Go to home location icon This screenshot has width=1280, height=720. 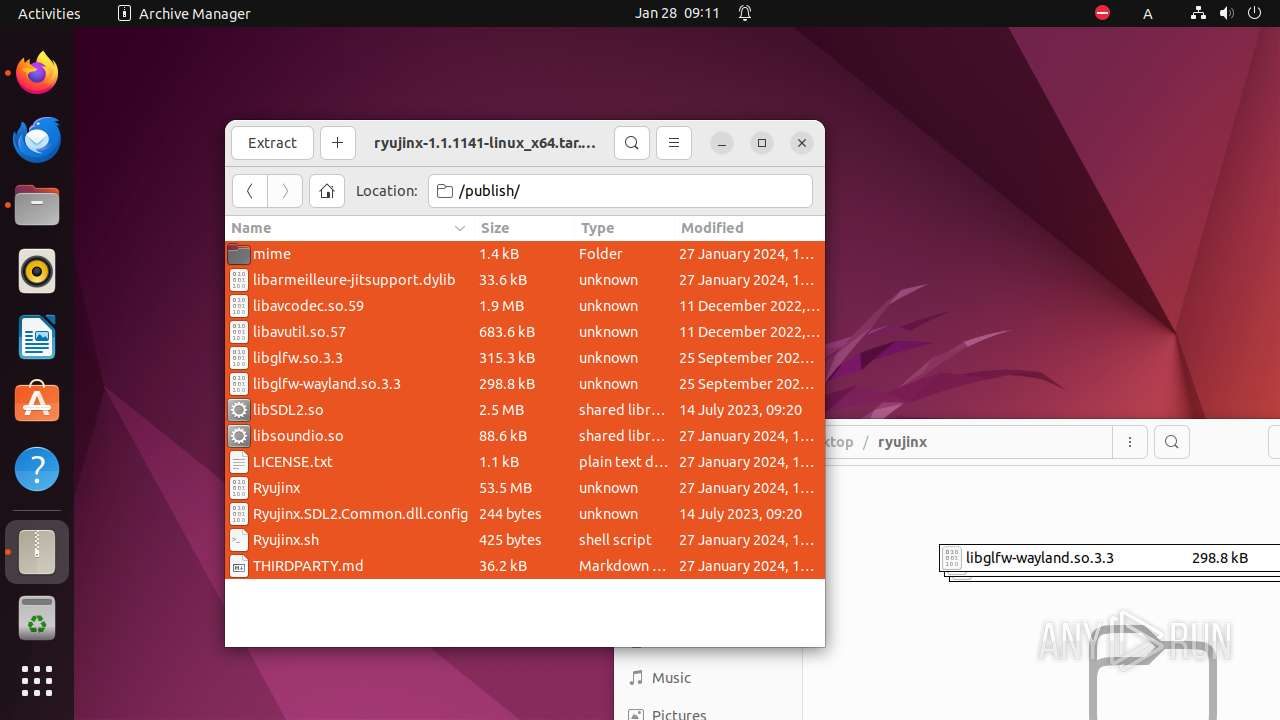(x=327, y=191)
